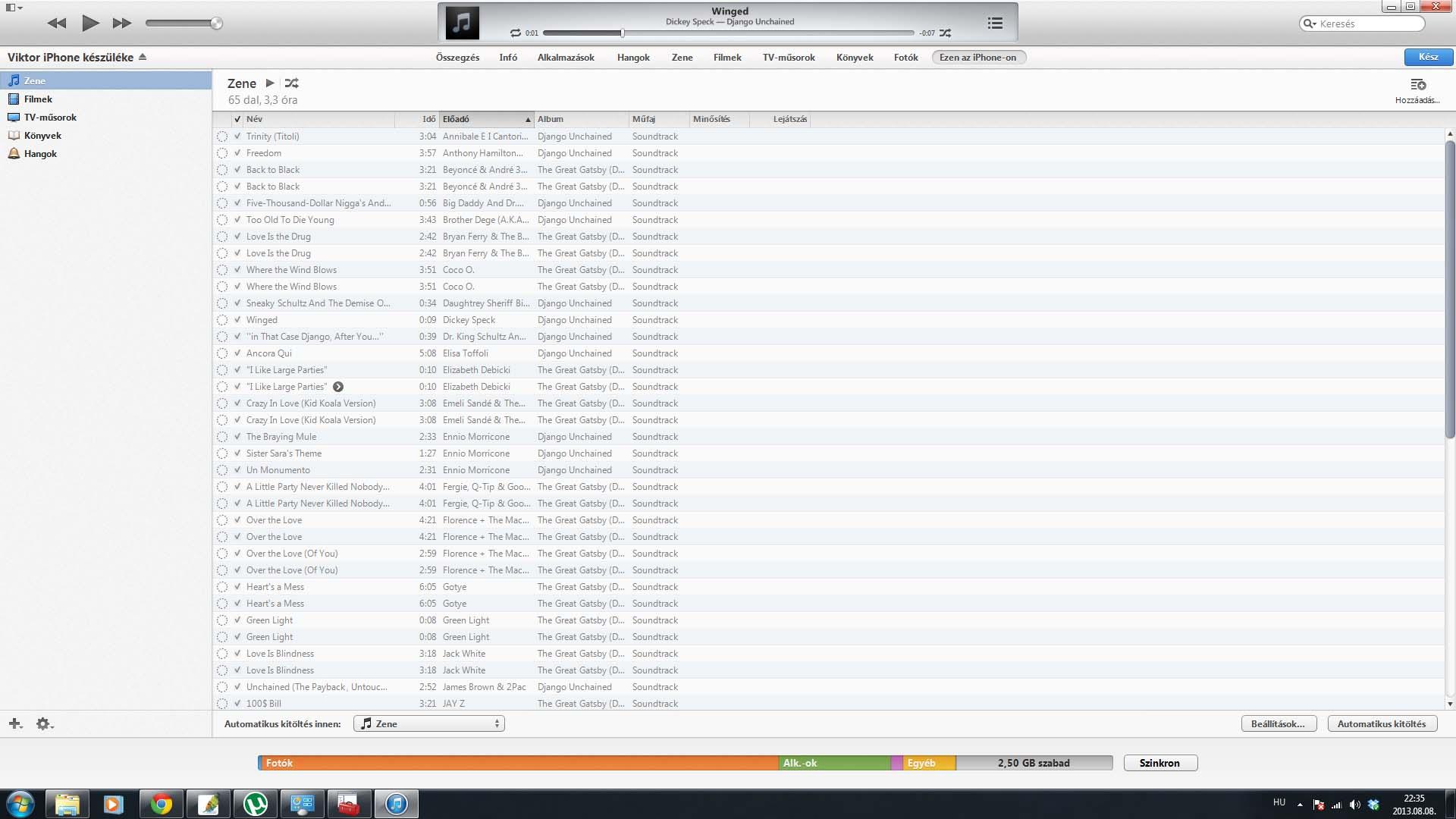Click the sync status circle for Trinity (Titoli)
1456x819 pixels.
tap(222, 136)
